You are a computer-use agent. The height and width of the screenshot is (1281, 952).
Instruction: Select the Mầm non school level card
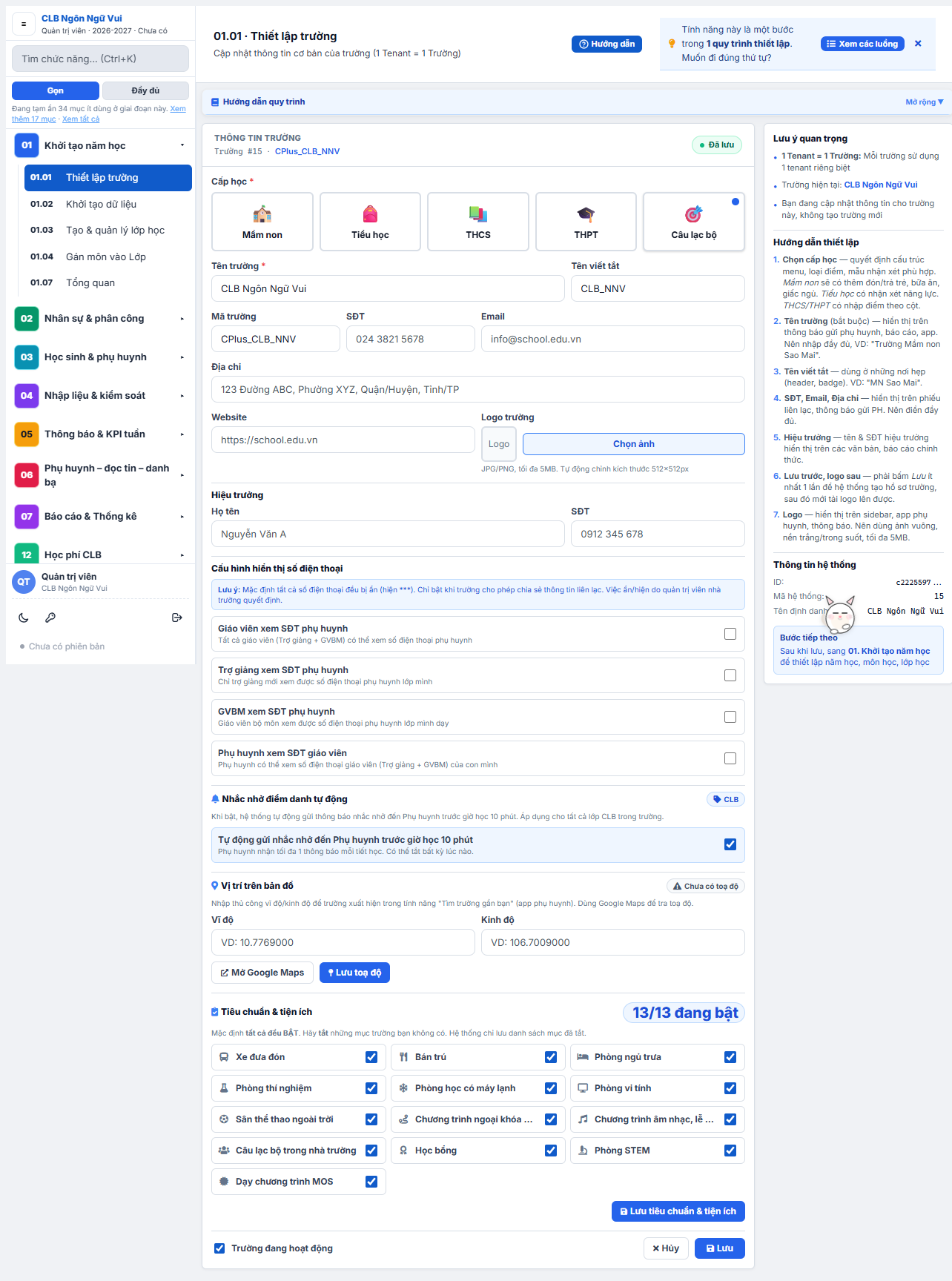click(x=262, y=222)
